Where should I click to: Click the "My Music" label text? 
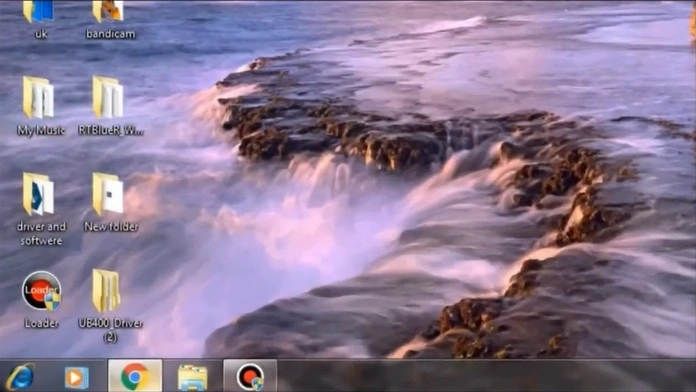pos(41,131)
